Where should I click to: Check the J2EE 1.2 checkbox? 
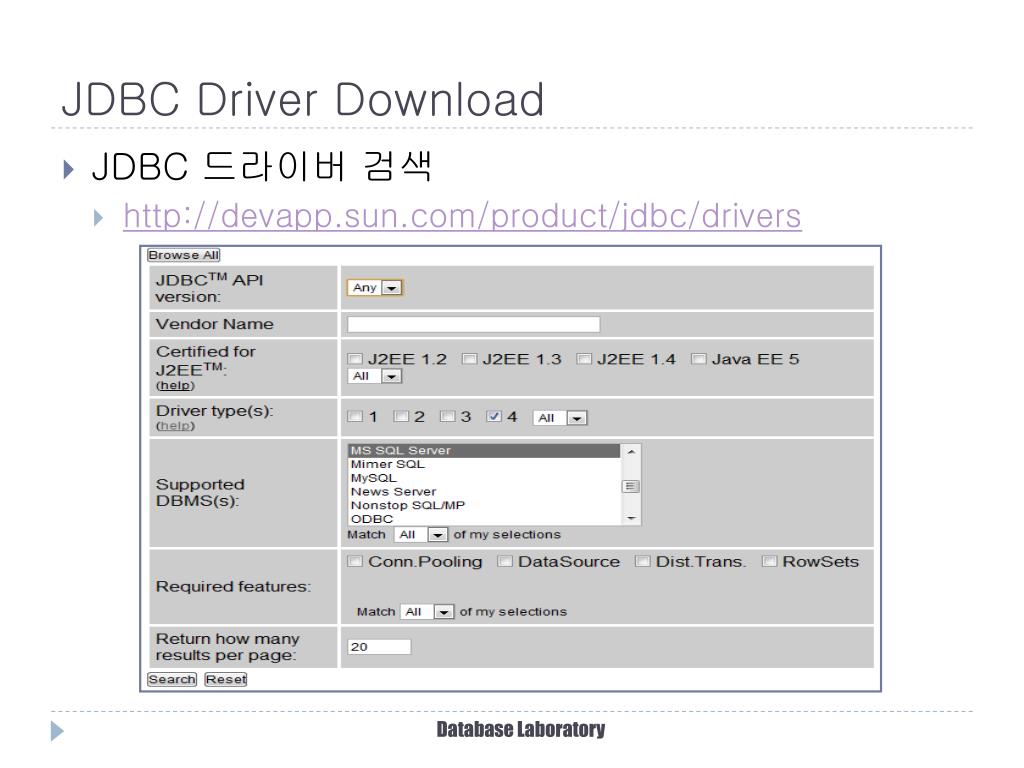click(355, 359)
